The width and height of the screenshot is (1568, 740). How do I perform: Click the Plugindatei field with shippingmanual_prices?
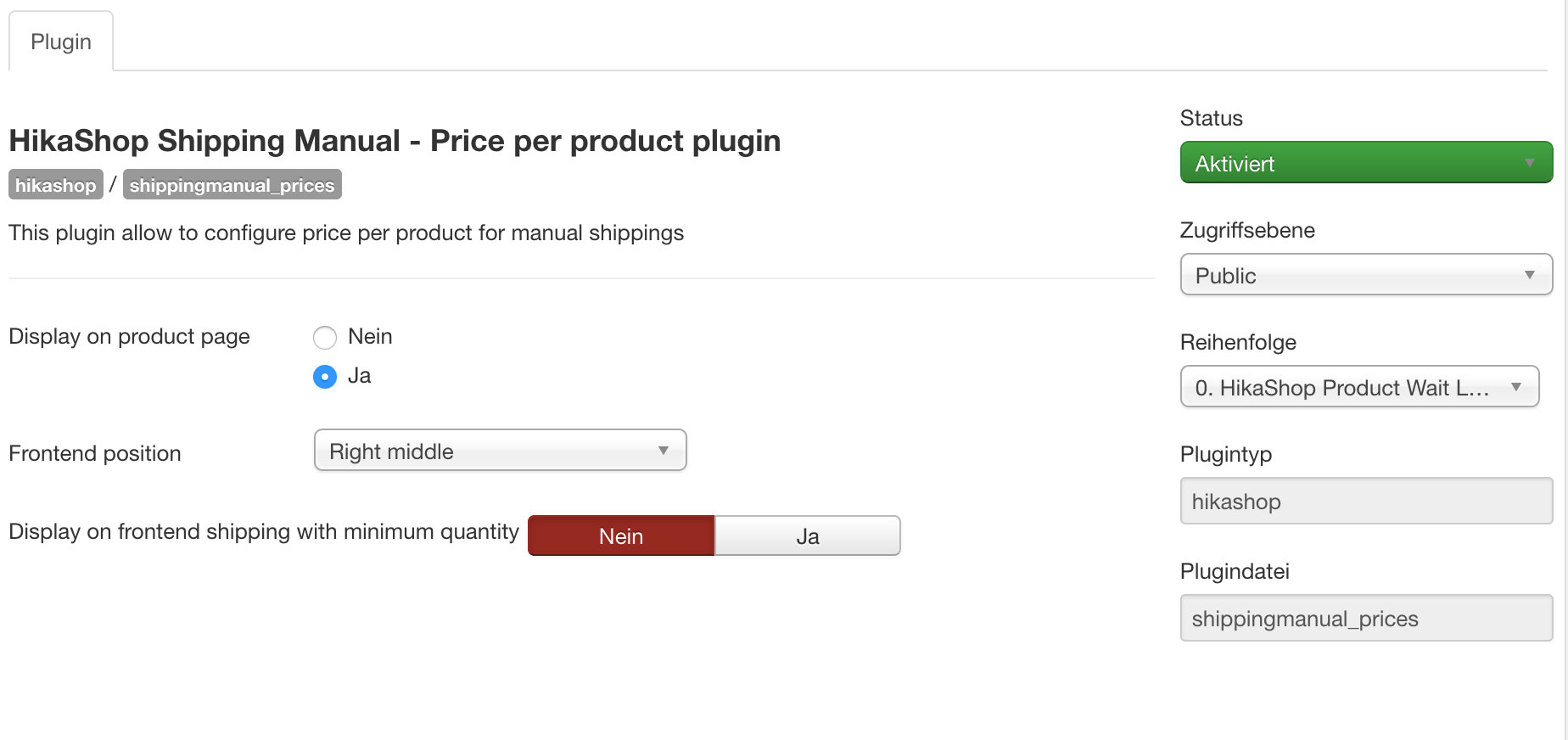[1366, 619]
